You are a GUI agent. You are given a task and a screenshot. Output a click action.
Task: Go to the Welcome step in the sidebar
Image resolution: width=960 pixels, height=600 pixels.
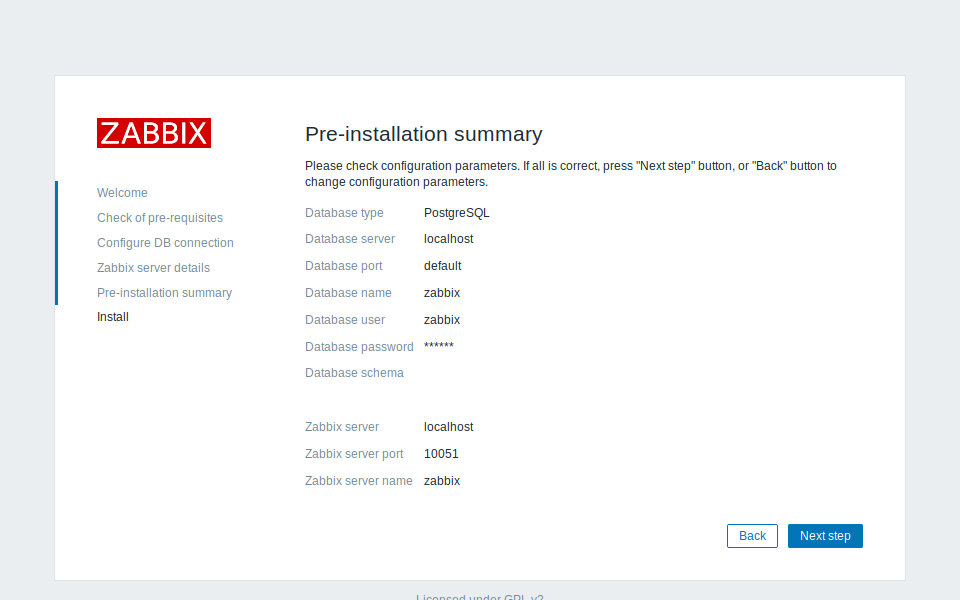122,193
